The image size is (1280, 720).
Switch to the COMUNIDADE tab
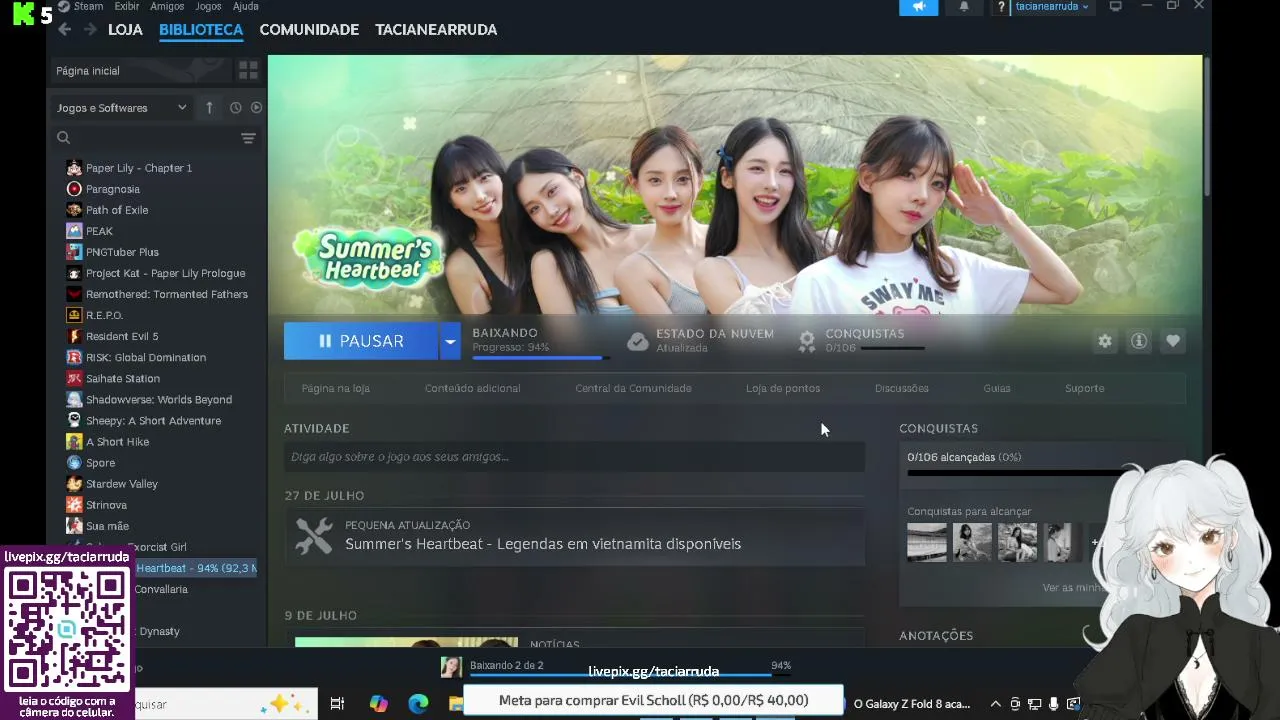(x=309, y=30)
